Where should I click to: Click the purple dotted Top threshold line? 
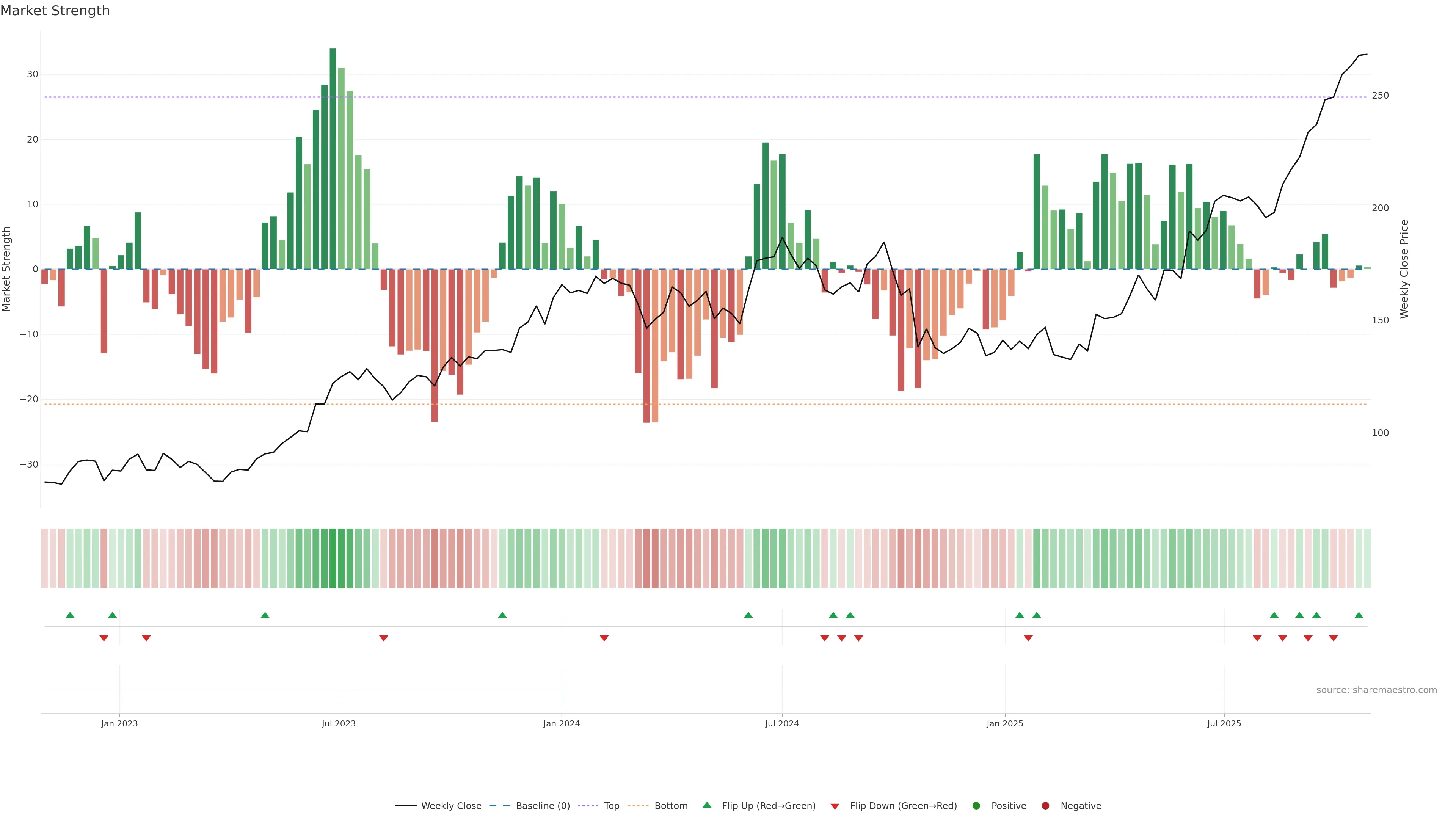(x=565, y=97)
